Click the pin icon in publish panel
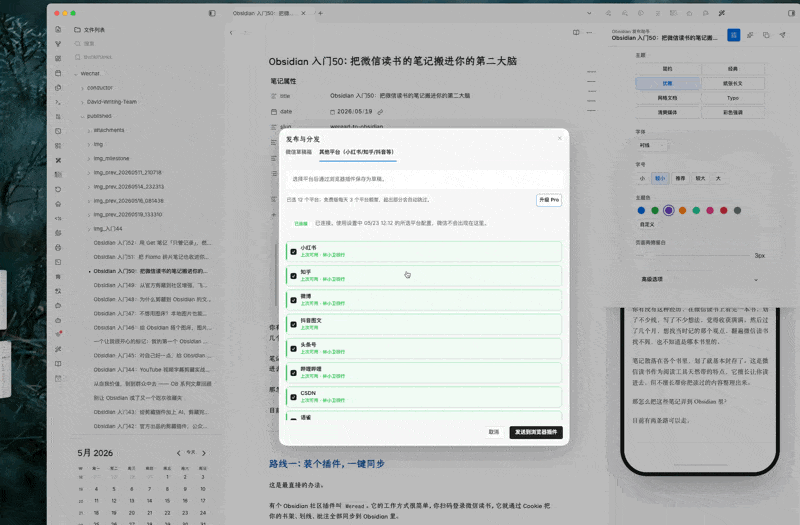Screen dimensions: 800x525 [750, 35]
